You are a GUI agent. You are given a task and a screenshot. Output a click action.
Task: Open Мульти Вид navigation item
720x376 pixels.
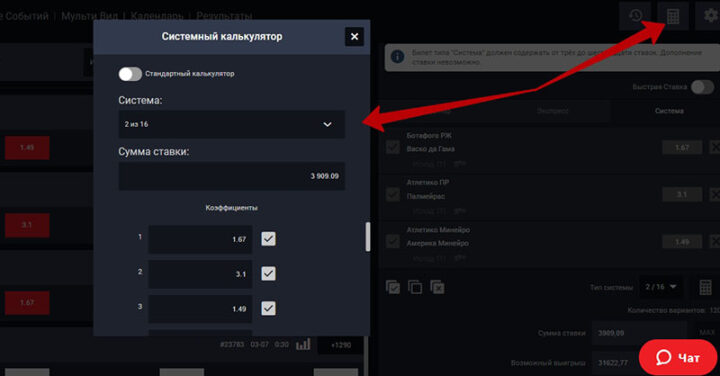[90, 16]
